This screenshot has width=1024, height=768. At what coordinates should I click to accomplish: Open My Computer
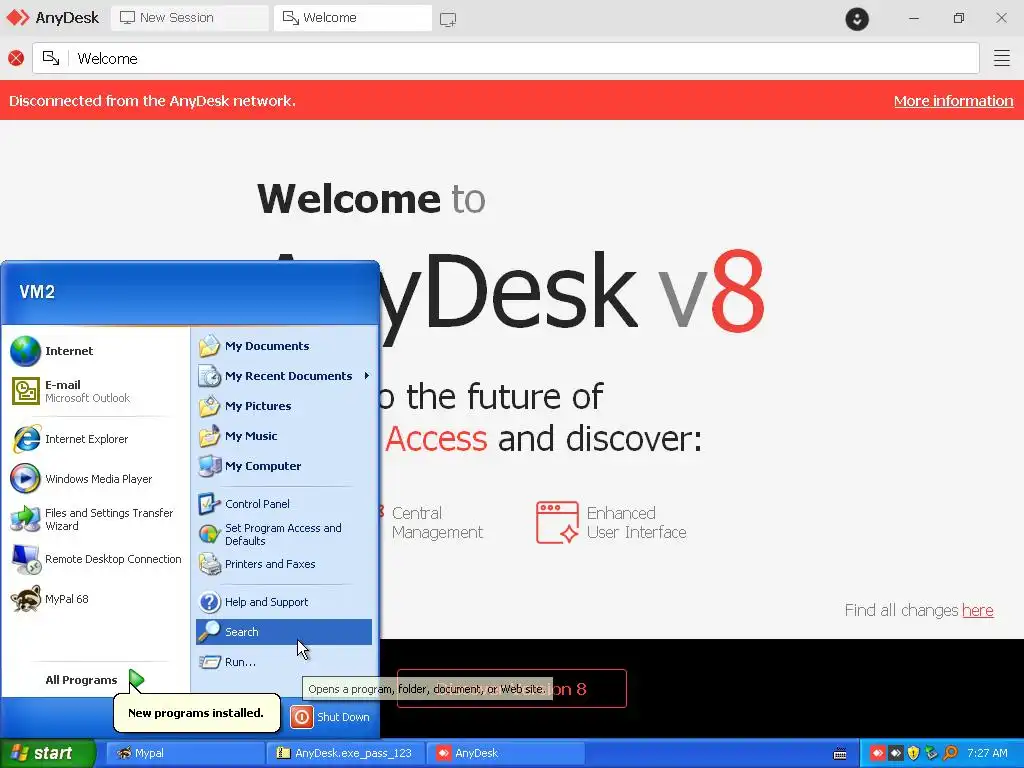[x=284, y=466]
